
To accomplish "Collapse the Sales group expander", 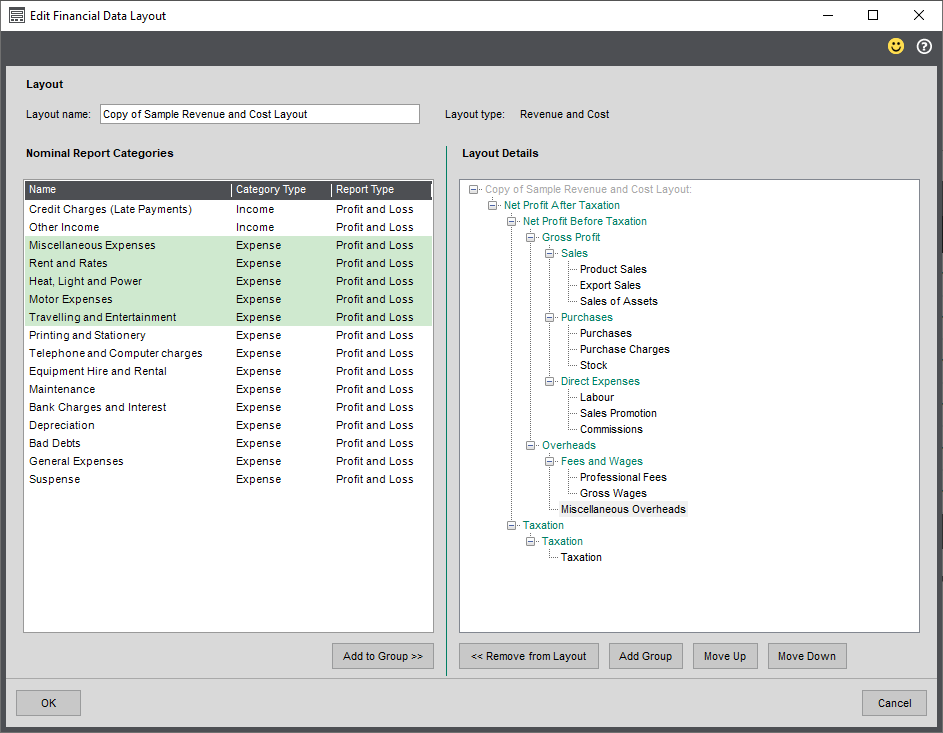I will point(550,254).
